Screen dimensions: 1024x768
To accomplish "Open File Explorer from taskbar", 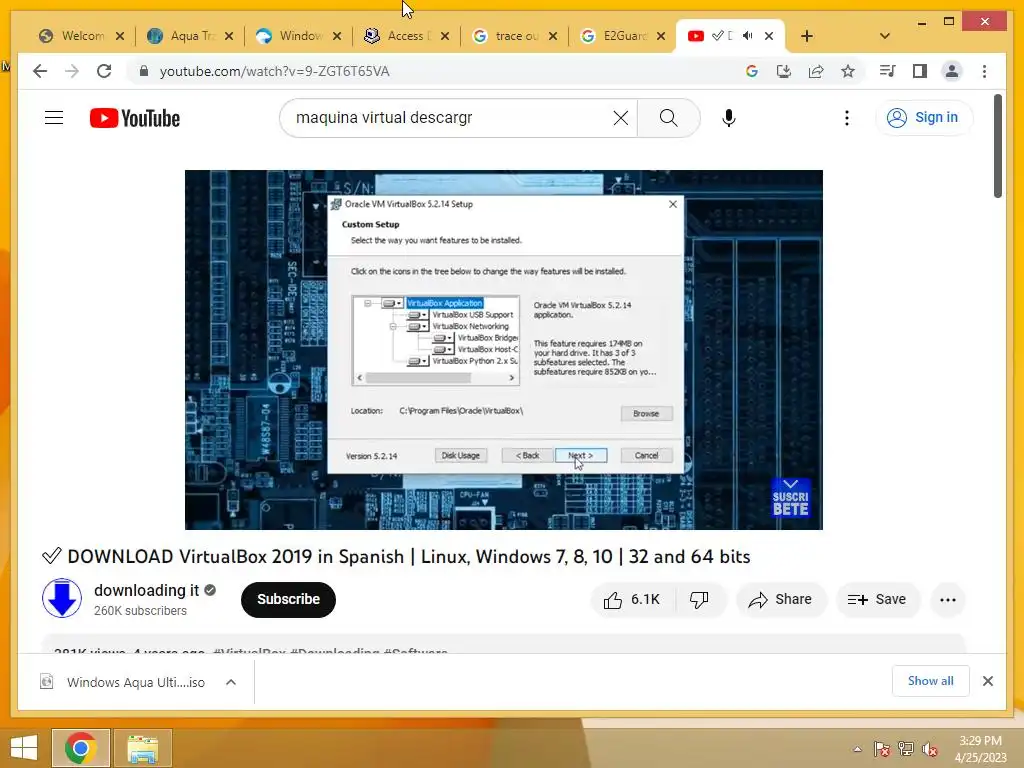I will (142, 748).
